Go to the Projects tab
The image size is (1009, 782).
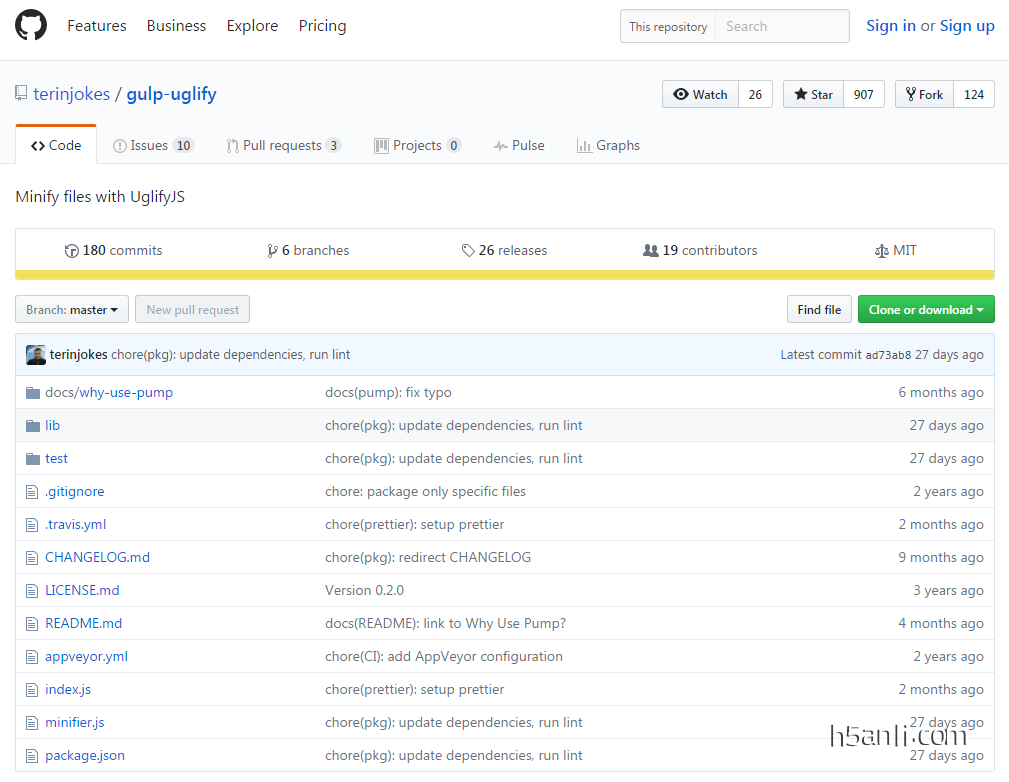[x=418, y=145]
